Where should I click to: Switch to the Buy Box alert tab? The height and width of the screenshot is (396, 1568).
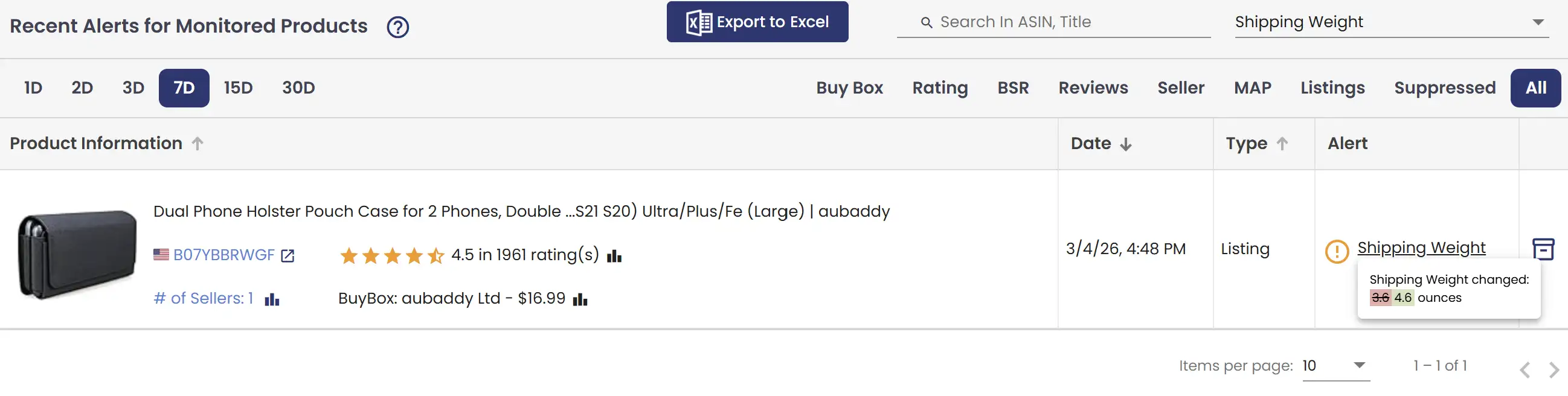pyautogui.click(x=849, y=88)
